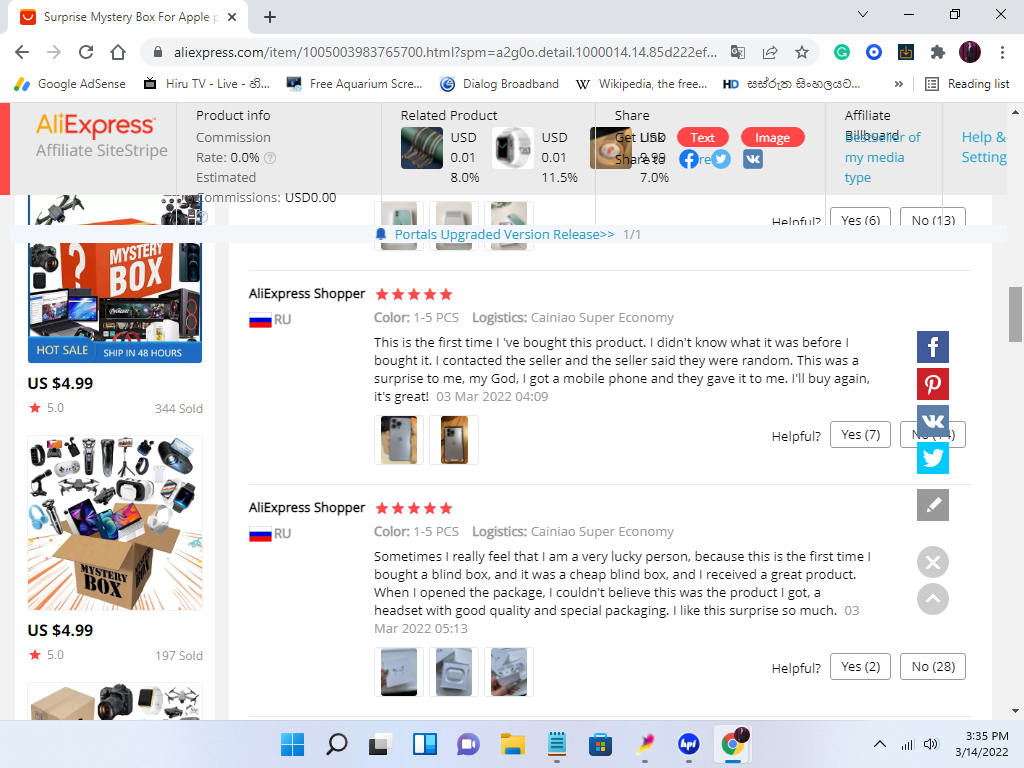Open Windows taskbar search
Image resolution: width=1024 pixels, height=768 pixels.
pos(336,744)
